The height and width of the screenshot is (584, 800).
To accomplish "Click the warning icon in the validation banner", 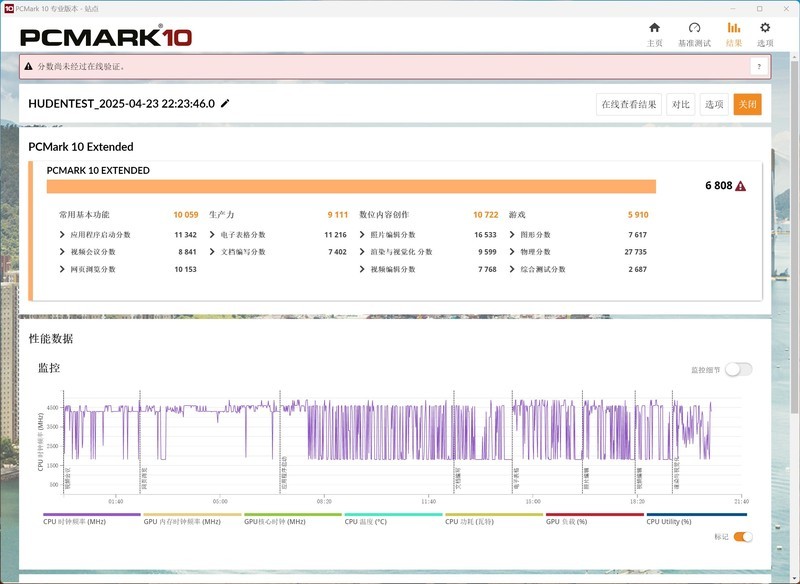I will point(29,66).
